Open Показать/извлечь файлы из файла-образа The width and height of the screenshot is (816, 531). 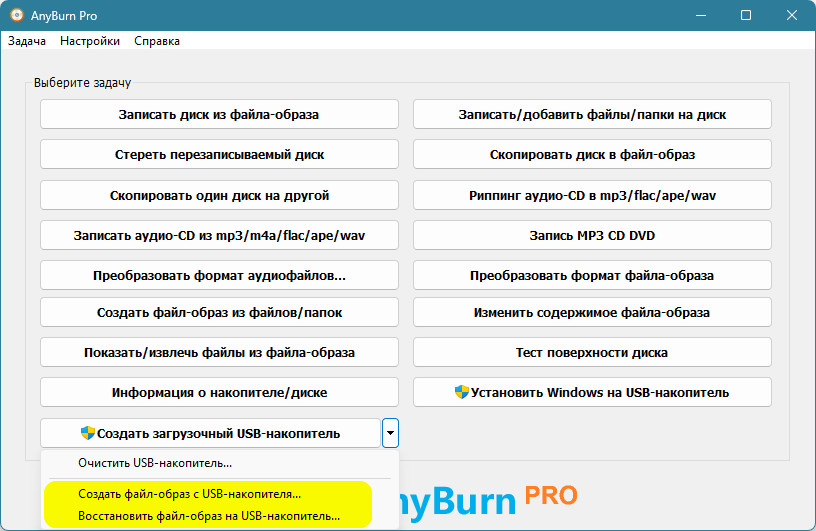tap(219, 352)
